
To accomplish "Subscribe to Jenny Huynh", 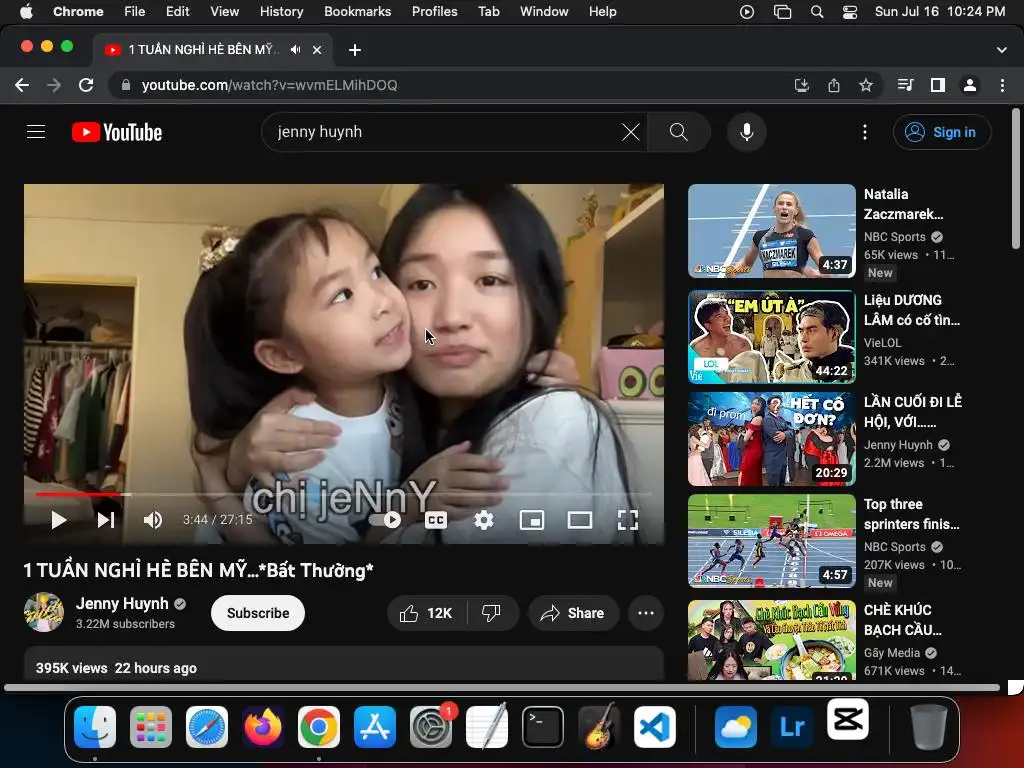I will pyautogui.click(x=258, y=613).
